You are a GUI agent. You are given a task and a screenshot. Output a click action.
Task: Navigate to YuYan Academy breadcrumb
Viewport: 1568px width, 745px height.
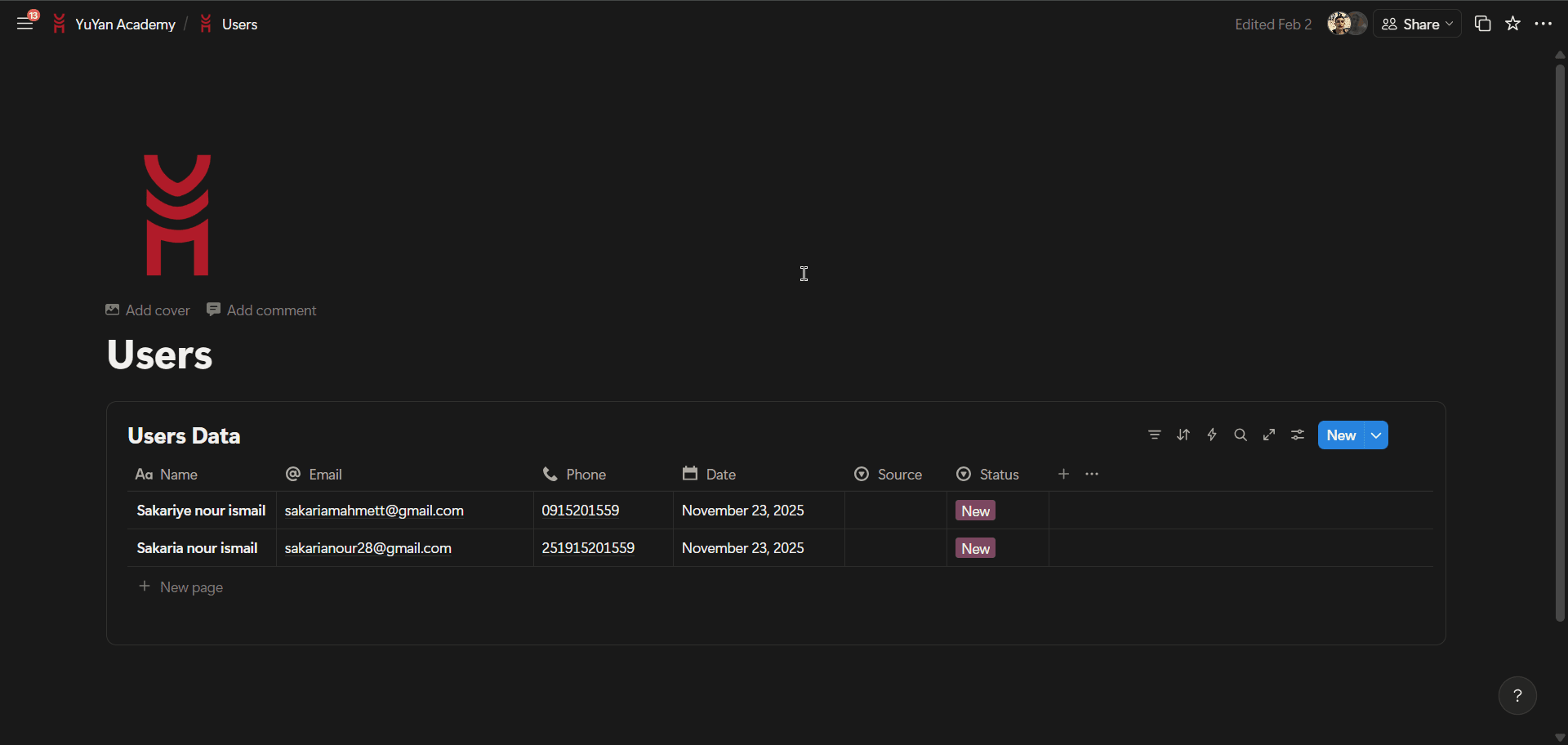pyautogui.click(x=125, y=25)
